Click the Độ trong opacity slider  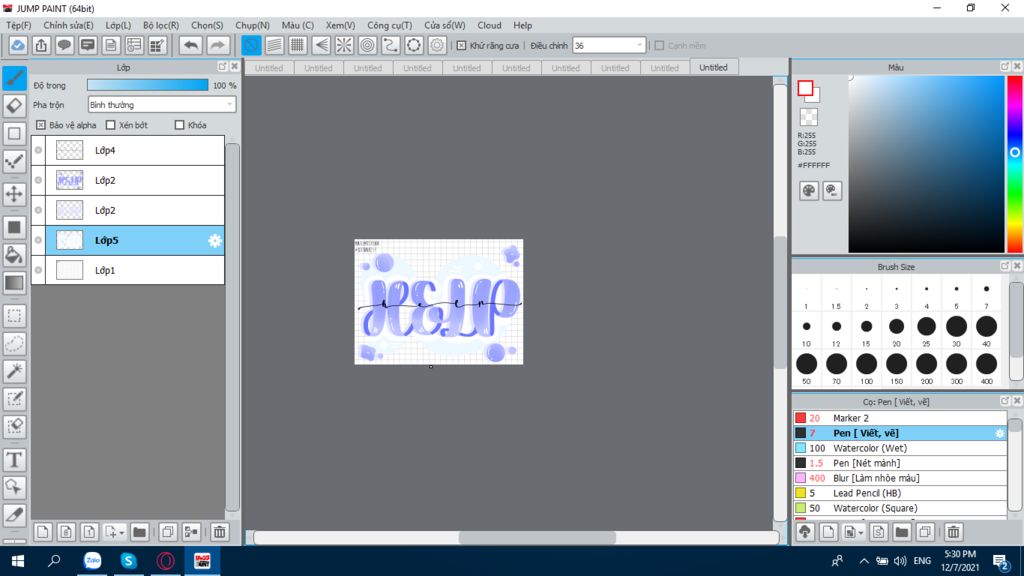coord(148,85)
